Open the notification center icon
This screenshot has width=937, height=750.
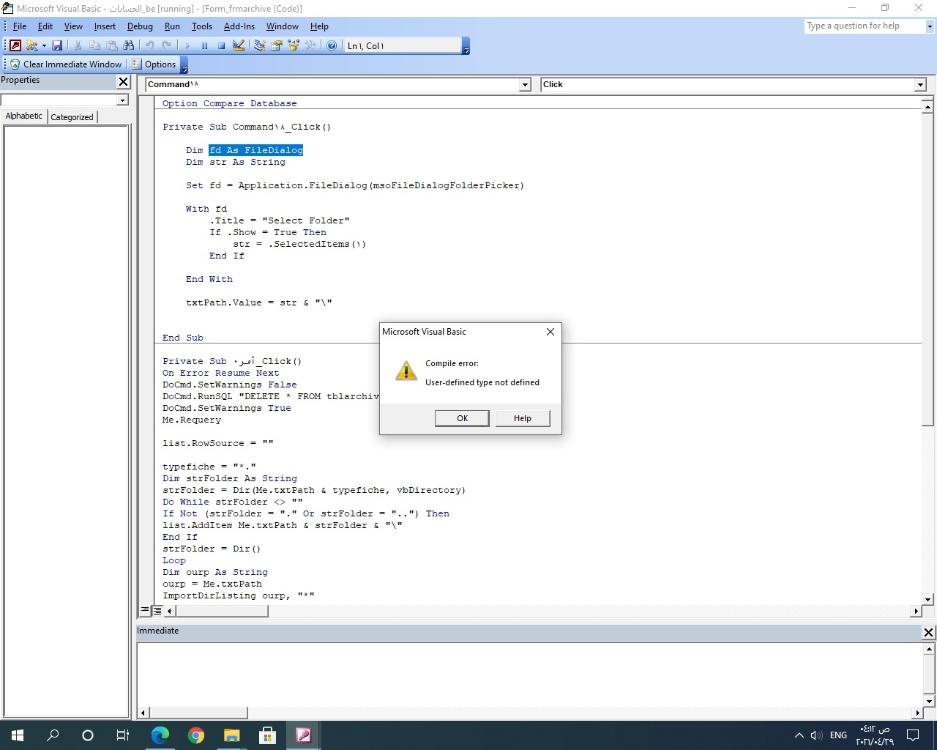click(x=913, y=735)
